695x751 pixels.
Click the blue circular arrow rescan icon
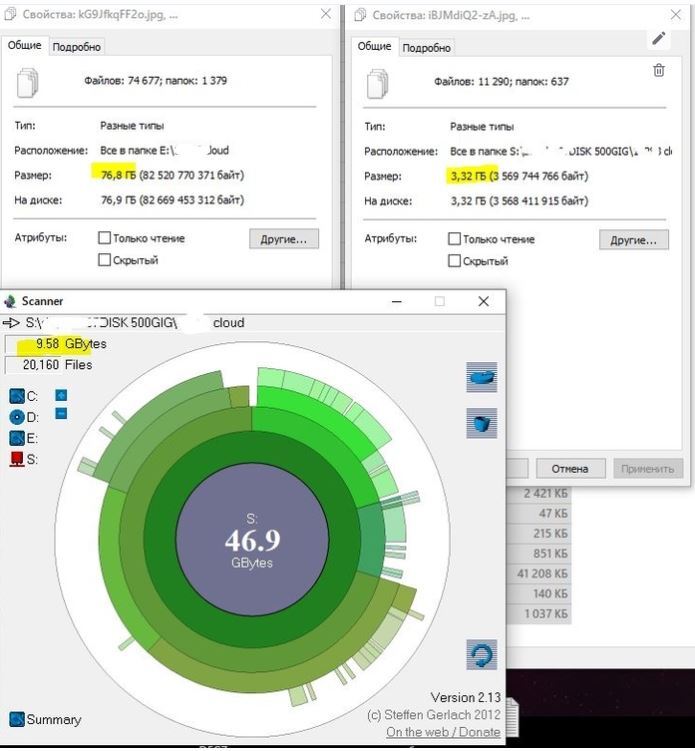tap(482, 656)
